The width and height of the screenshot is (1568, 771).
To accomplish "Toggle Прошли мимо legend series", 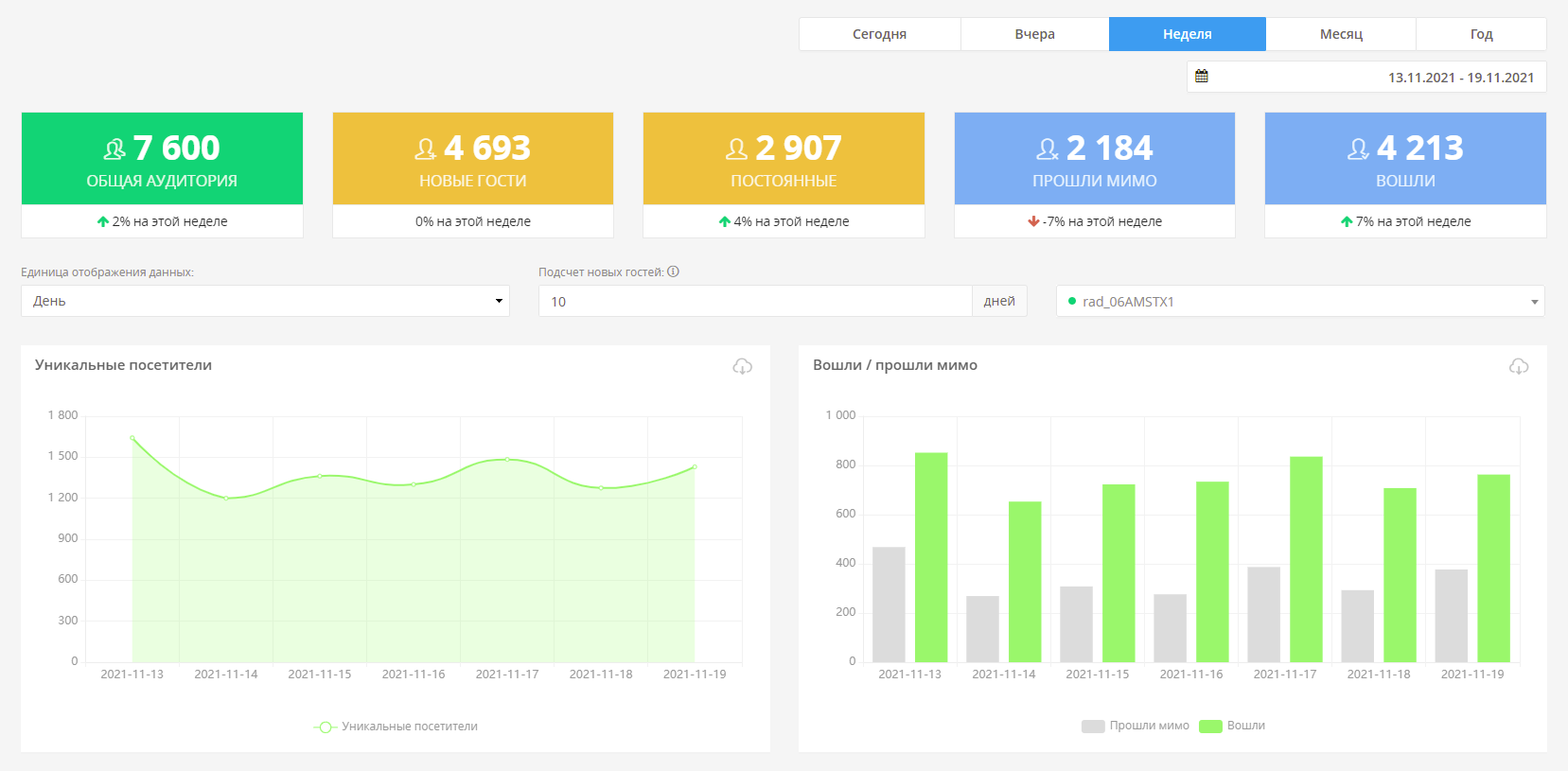I will coord(1136,726).
